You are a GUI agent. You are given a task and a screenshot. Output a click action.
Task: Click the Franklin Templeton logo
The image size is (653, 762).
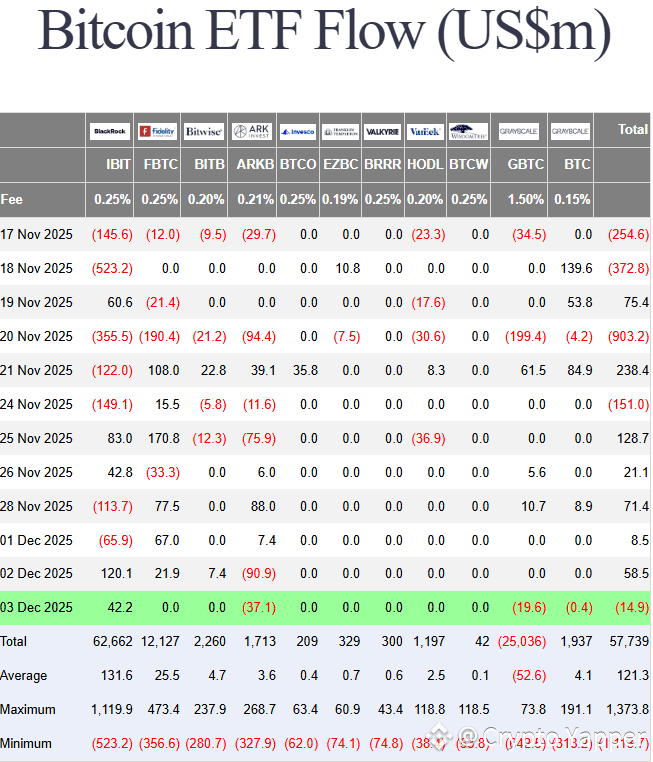click(340, 131)
